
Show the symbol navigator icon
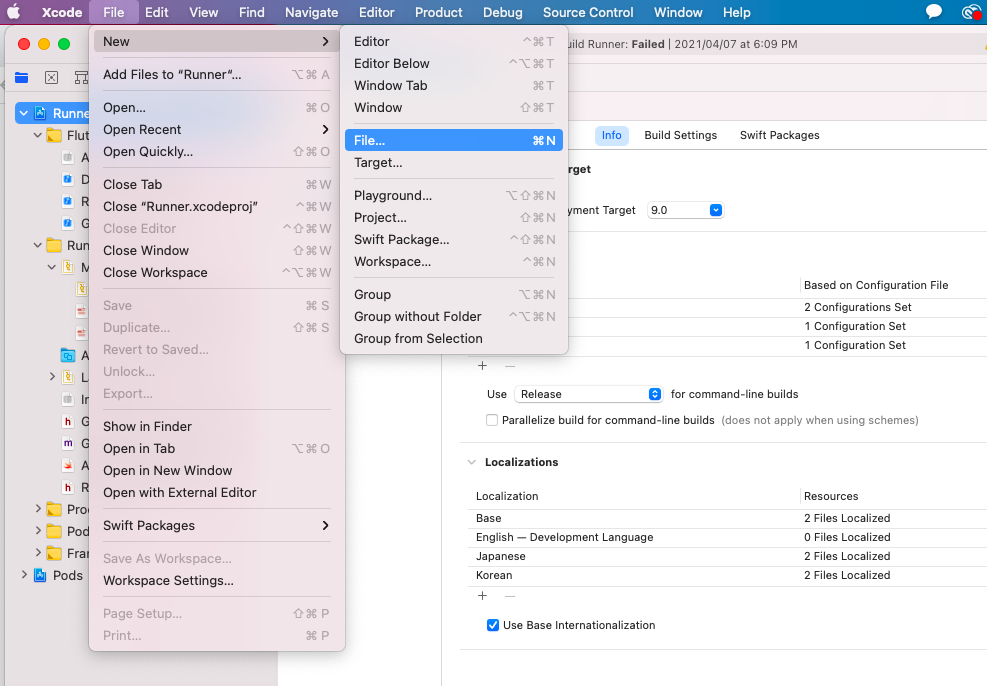(81, 77)
